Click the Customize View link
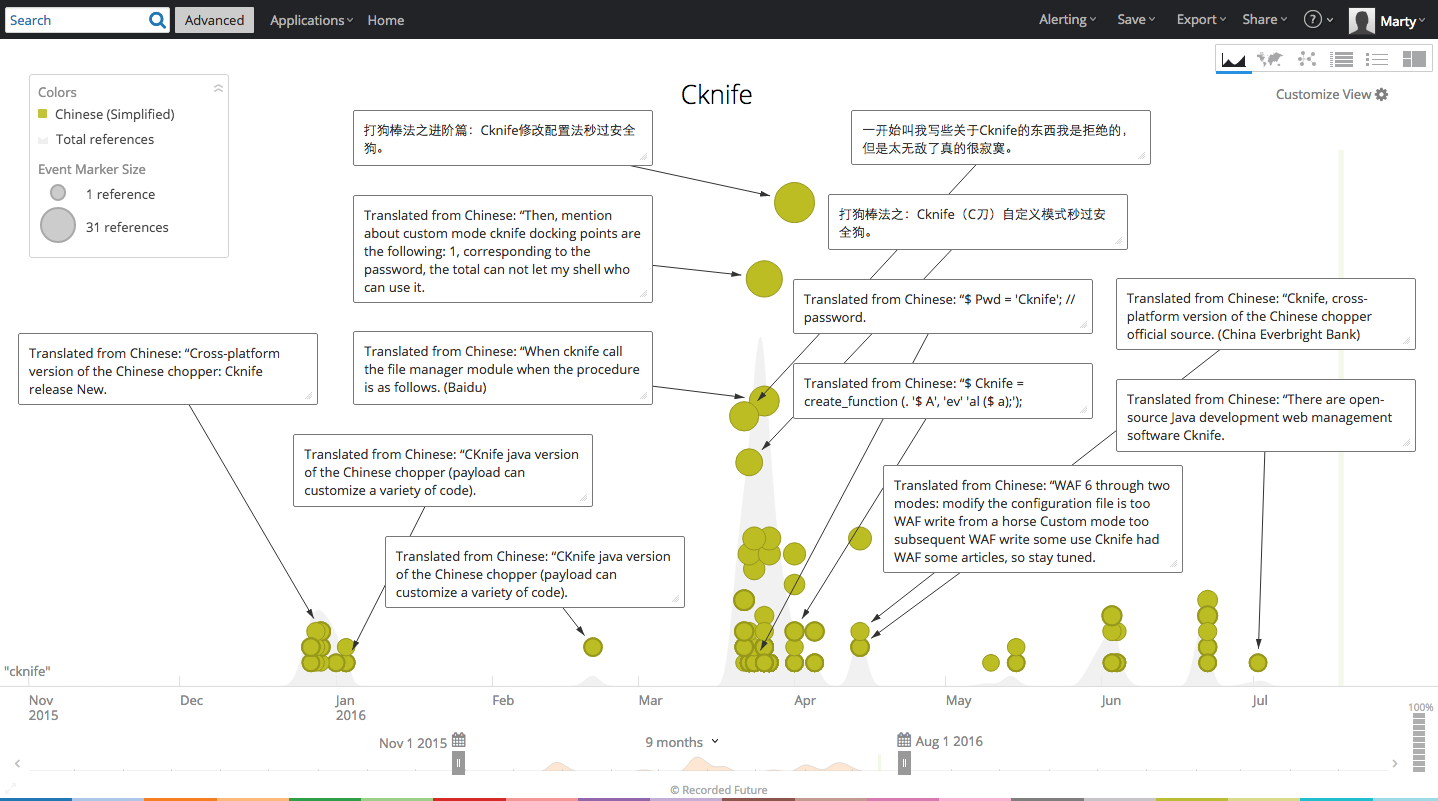Viewport: 1438px width, 801px height. coord(1331,94)
